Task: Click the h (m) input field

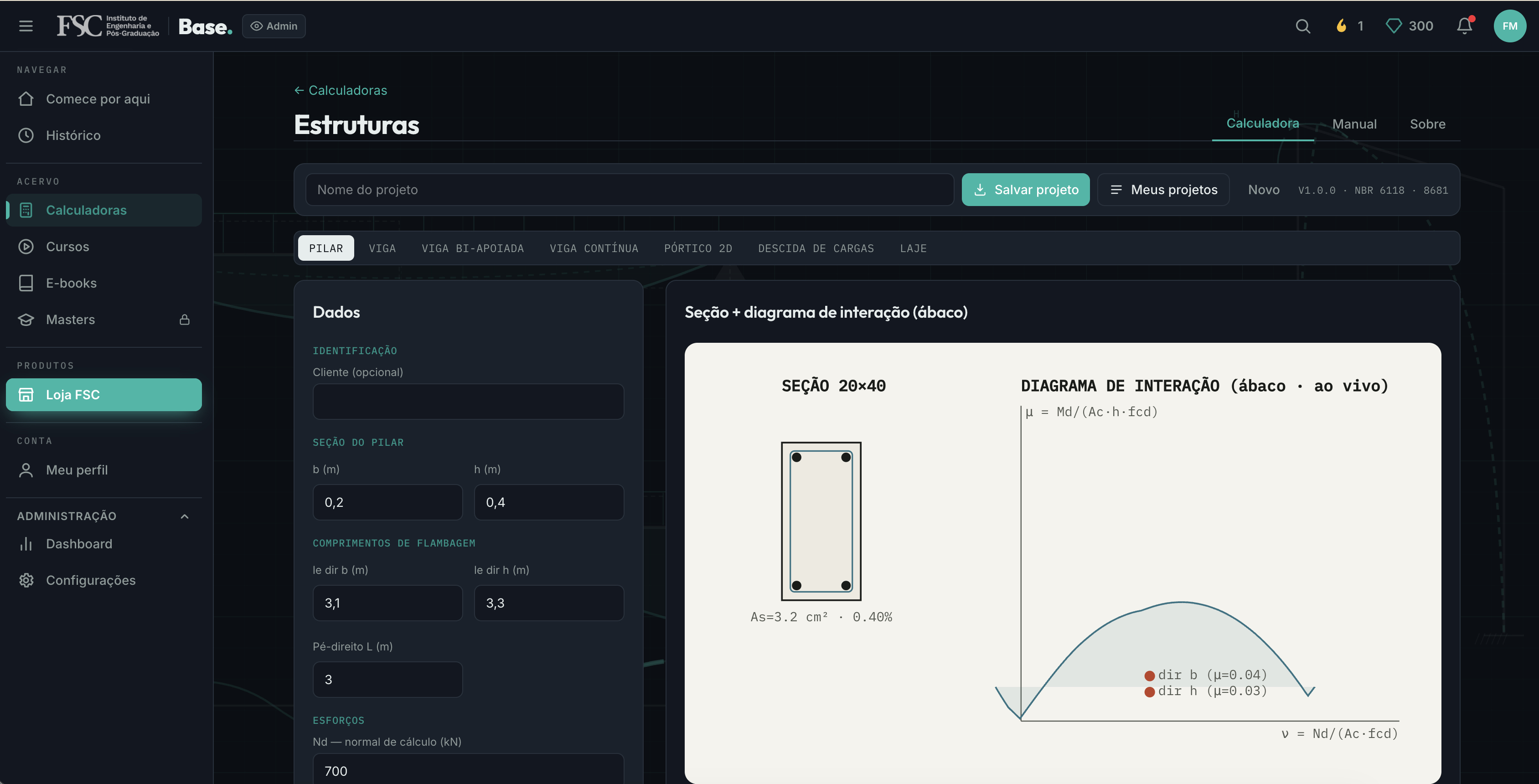Action: [x=549, y=502]
